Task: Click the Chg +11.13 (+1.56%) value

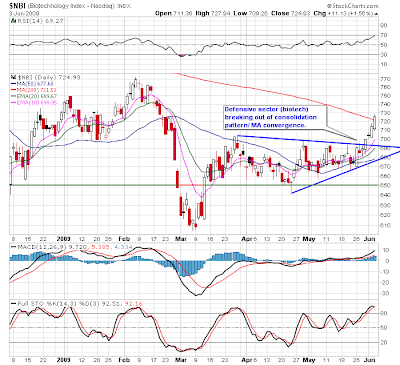Action: tap(343, 13)
